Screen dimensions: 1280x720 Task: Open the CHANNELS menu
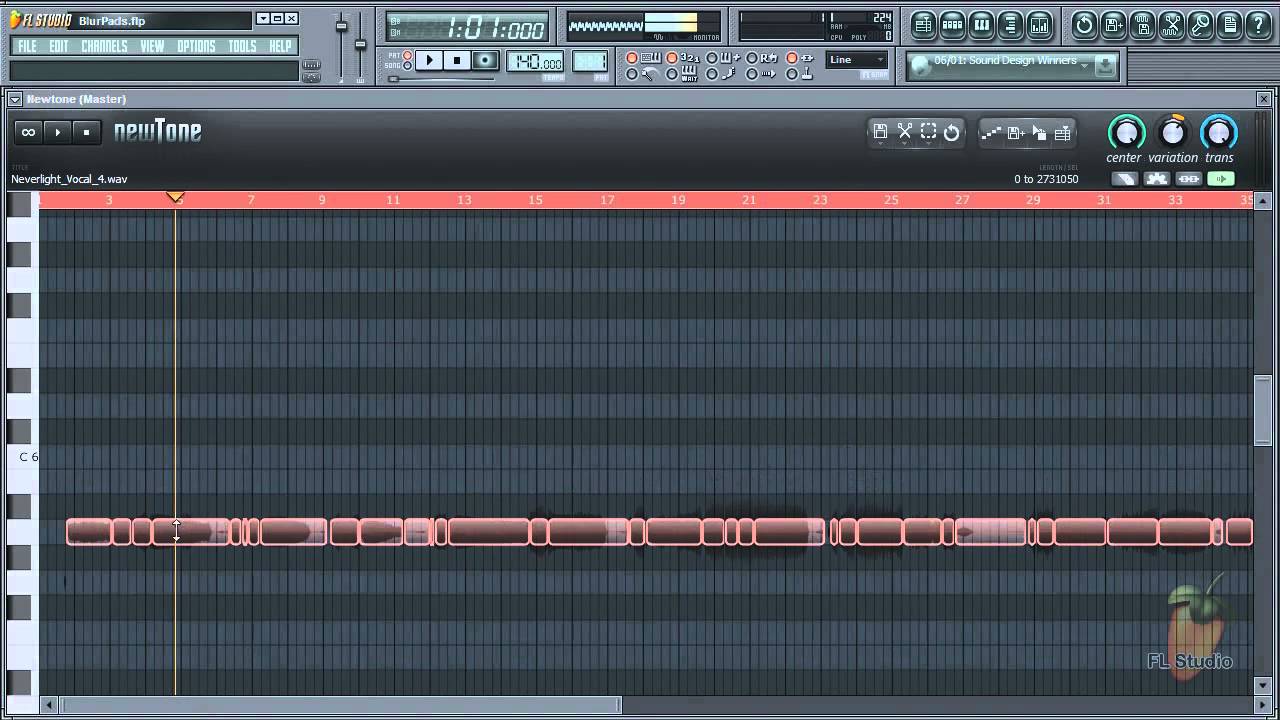104,46
